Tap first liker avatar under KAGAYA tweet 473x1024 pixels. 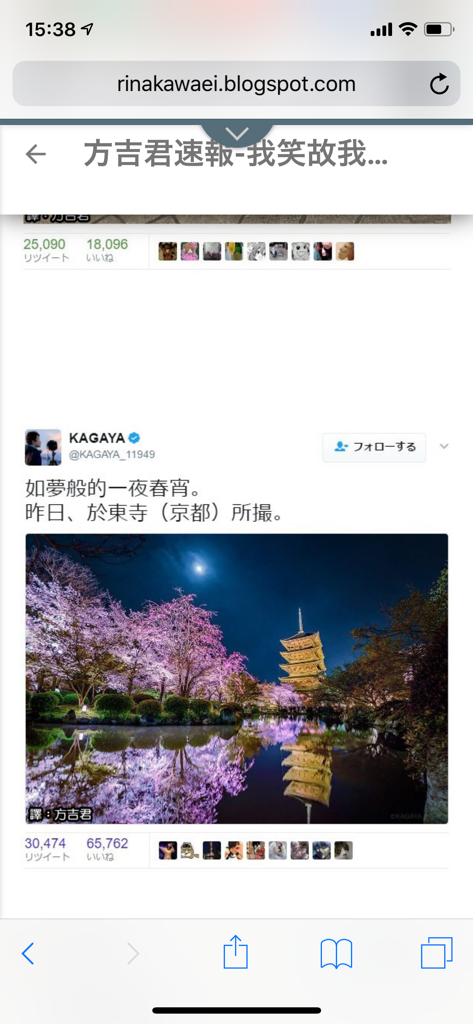pos(168,850)
